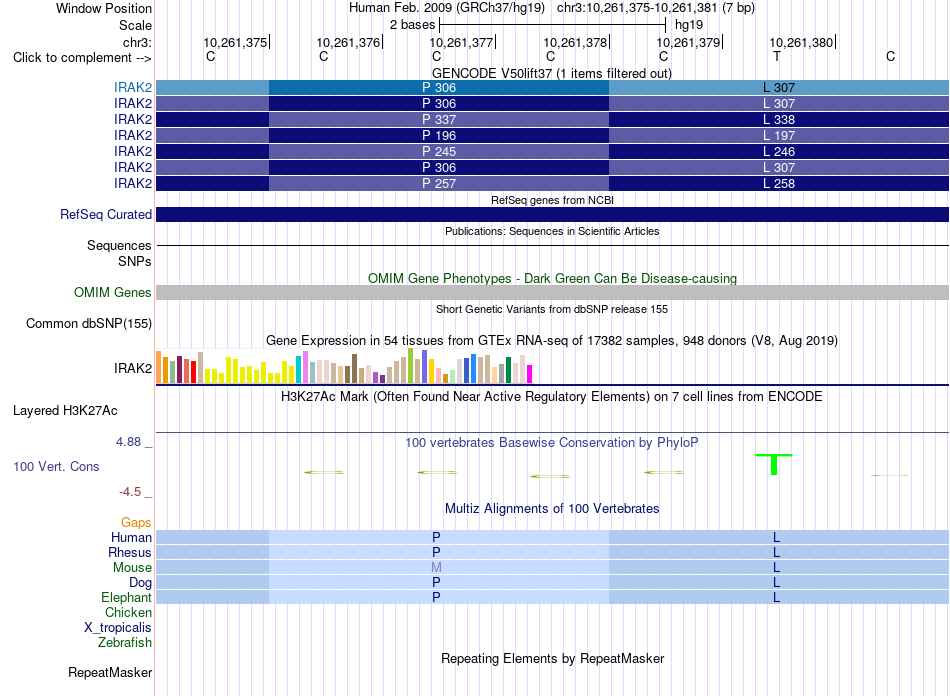Select the L 197 codon block
The image size is (950, 696).
pyautogui.click(x=779, y=135)
